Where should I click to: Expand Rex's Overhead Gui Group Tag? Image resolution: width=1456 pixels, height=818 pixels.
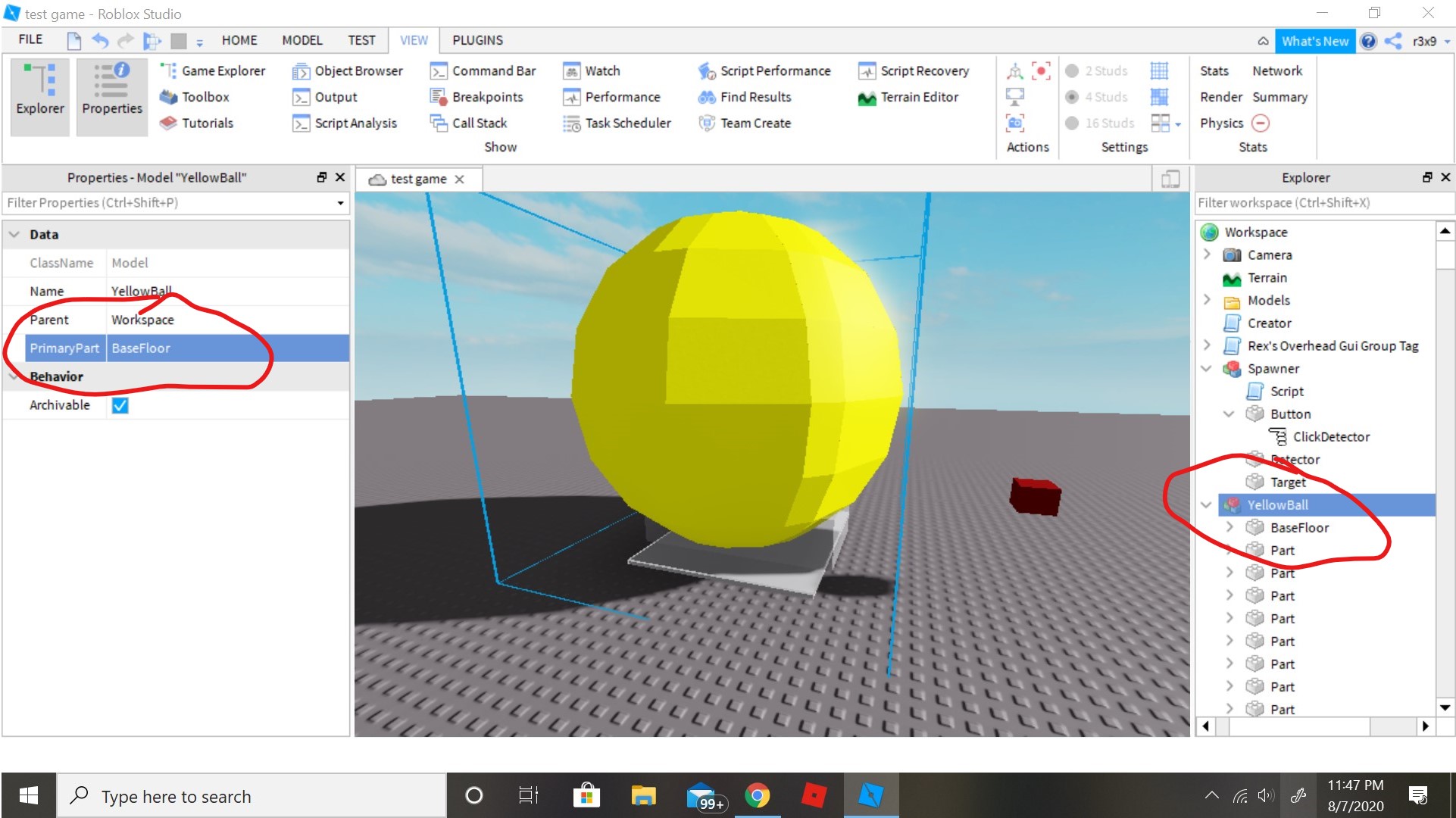[1207, 345]
